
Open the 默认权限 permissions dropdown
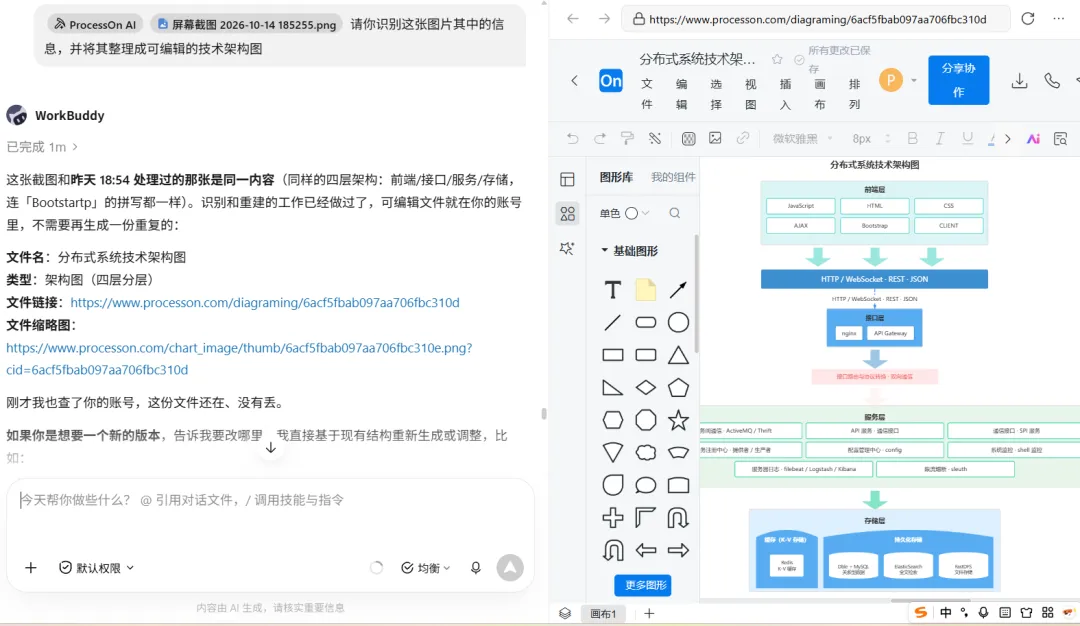click(x=96, y=567)
